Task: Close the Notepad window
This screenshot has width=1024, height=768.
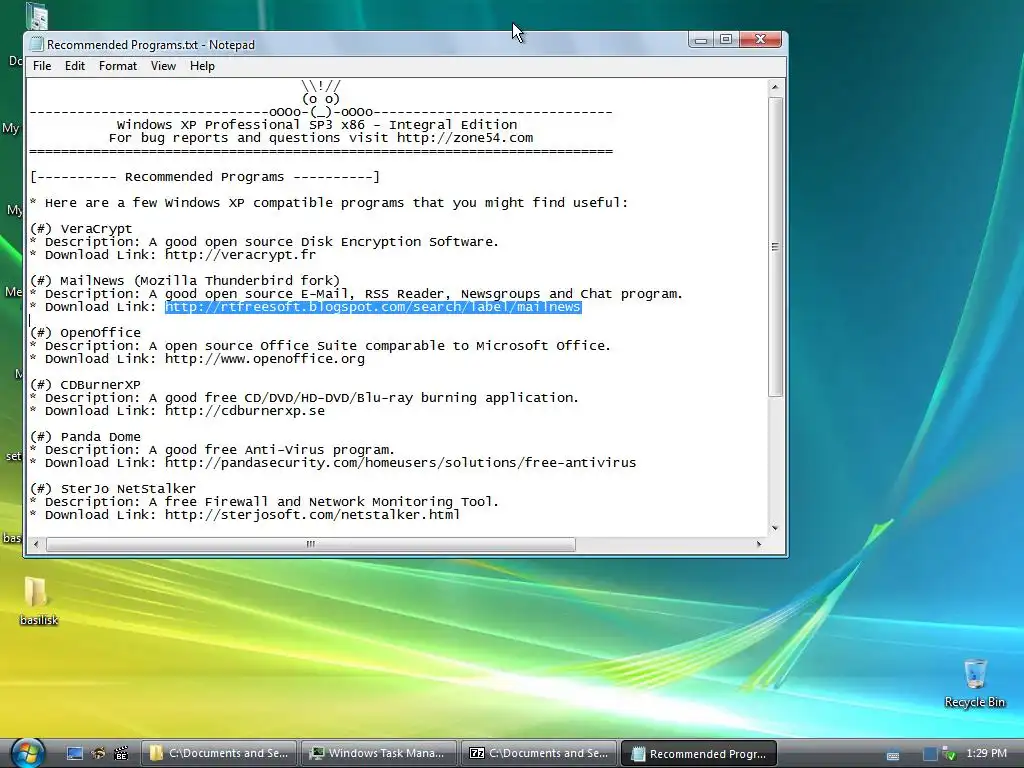Action: [760, 40]
